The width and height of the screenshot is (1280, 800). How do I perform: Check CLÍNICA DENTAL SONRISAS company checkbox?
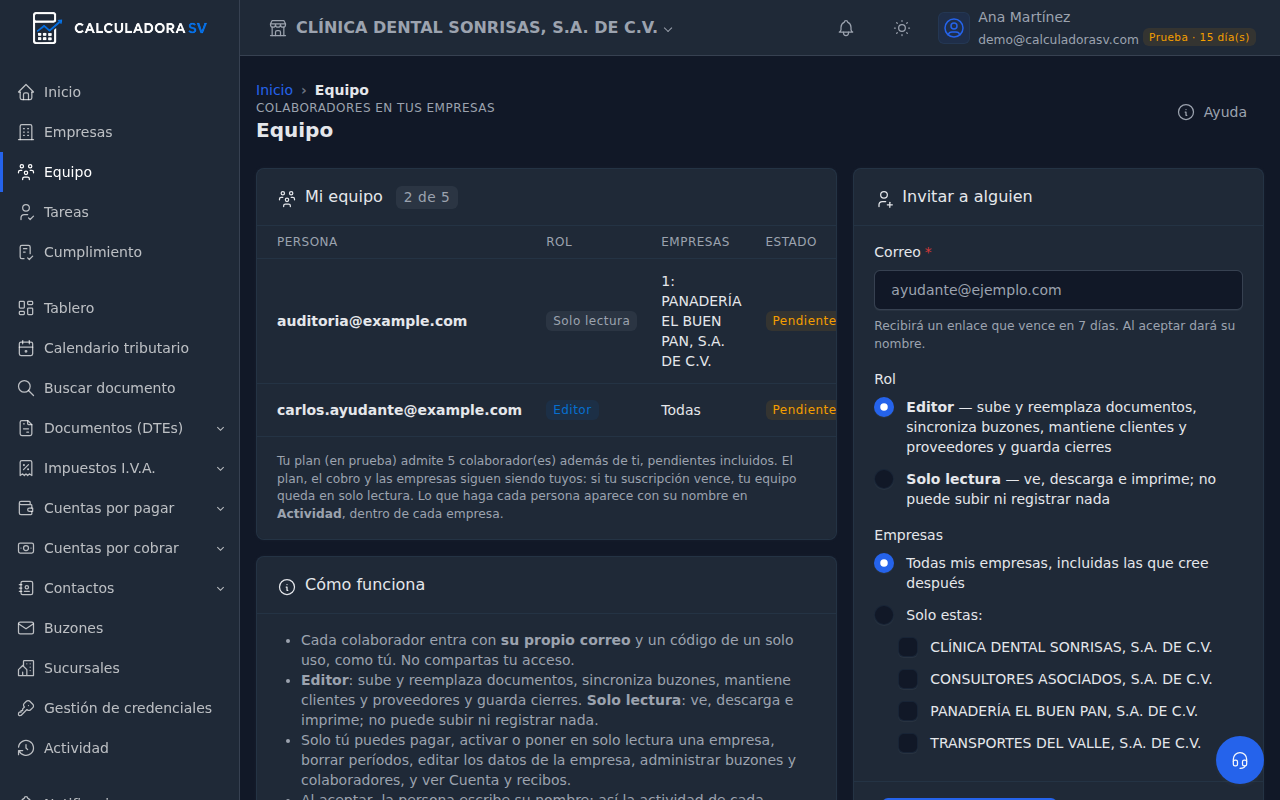coord(908,647)
